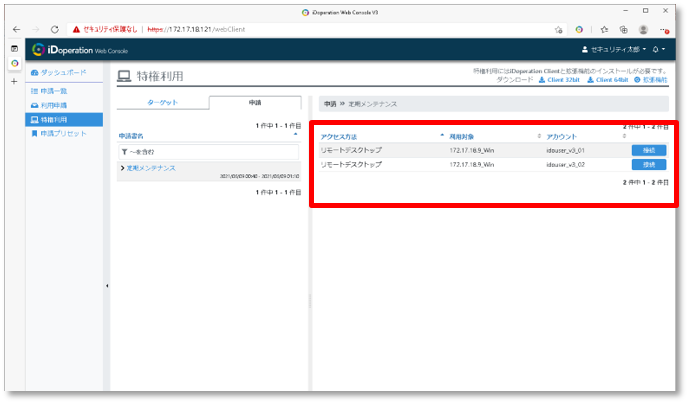The height and width of the screenshot is (404, 689).
Task: Click the security warning icon in address bar
Action: tap(76, 30)
